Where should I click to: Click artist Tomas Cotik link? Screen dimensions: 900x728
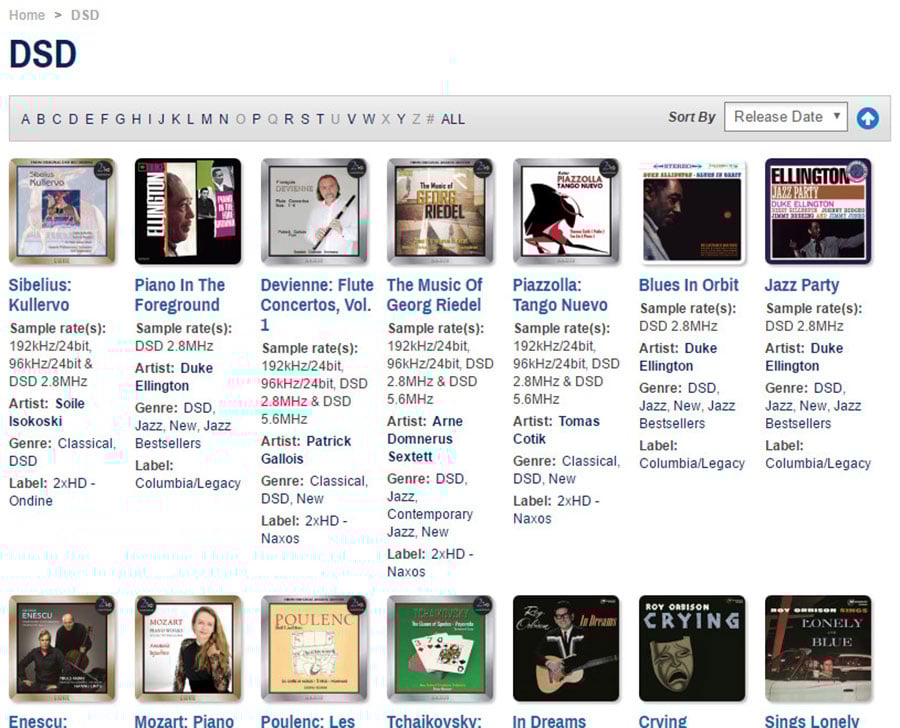[x=556, y=430]
